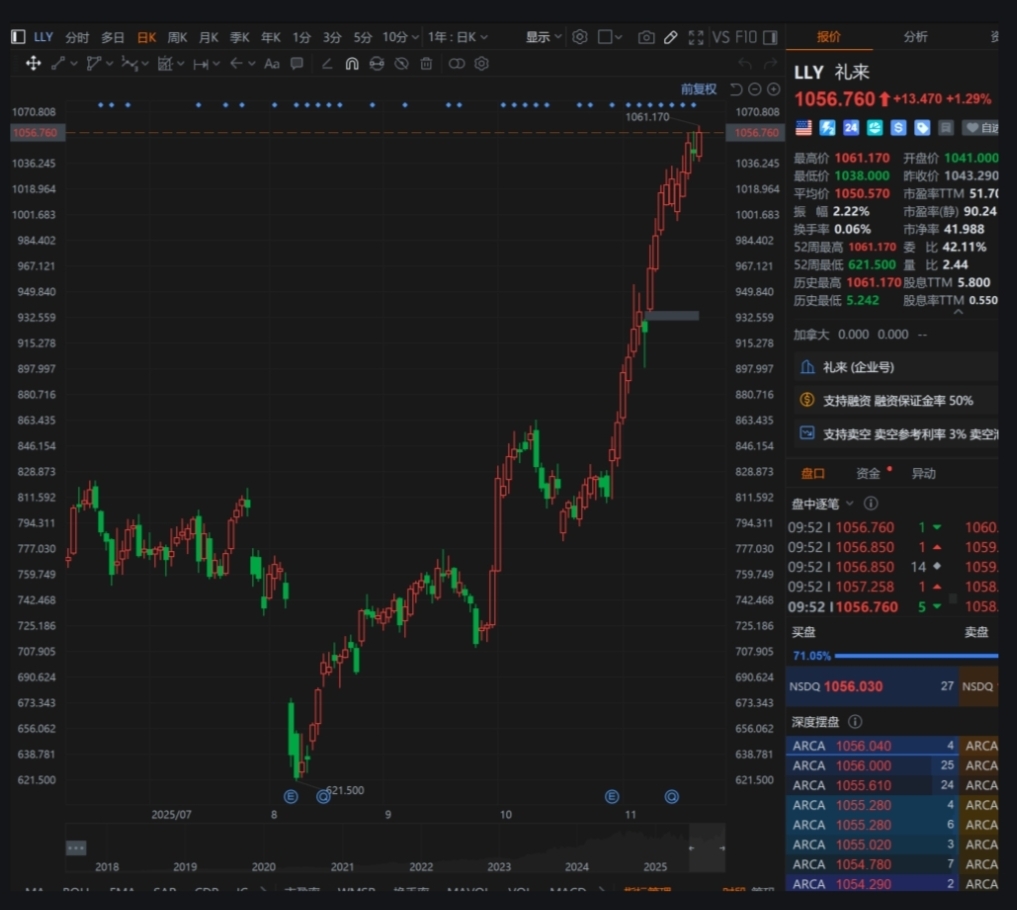Open the 分析 analysis tab
This screenshot has width=1017, height=910.
(915, 37)
